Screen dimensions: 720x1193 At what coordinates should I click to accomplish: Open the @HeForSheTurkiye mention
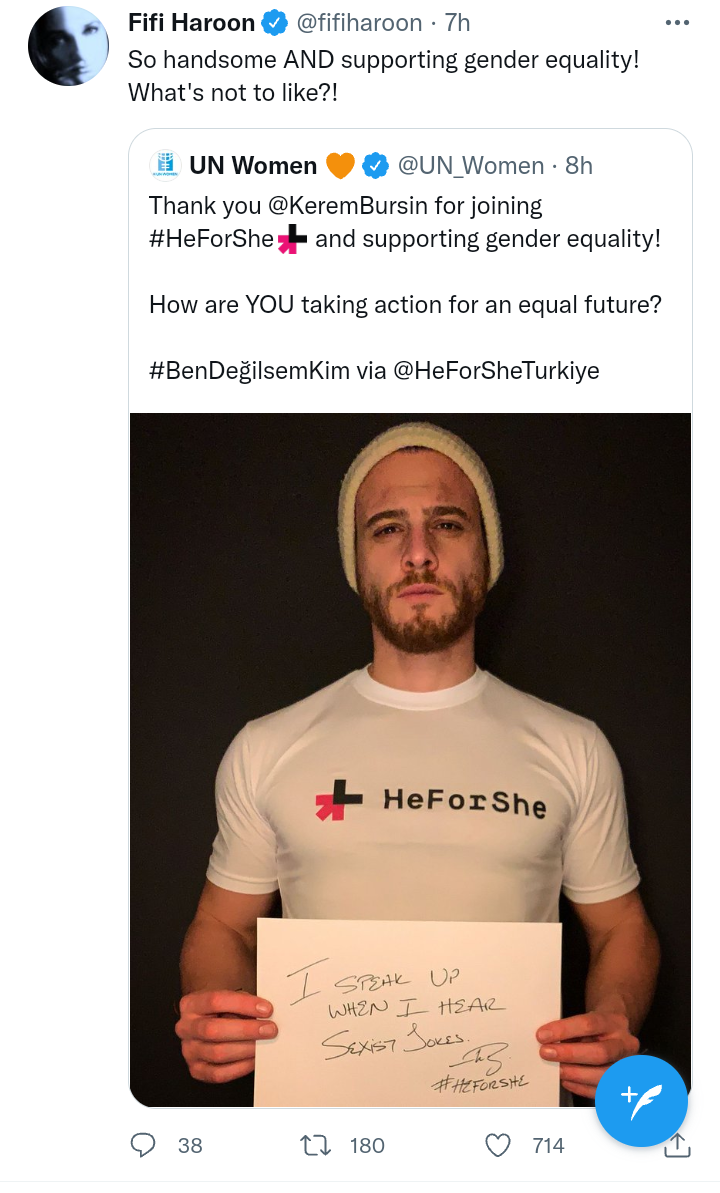click(x=495, y=371)
